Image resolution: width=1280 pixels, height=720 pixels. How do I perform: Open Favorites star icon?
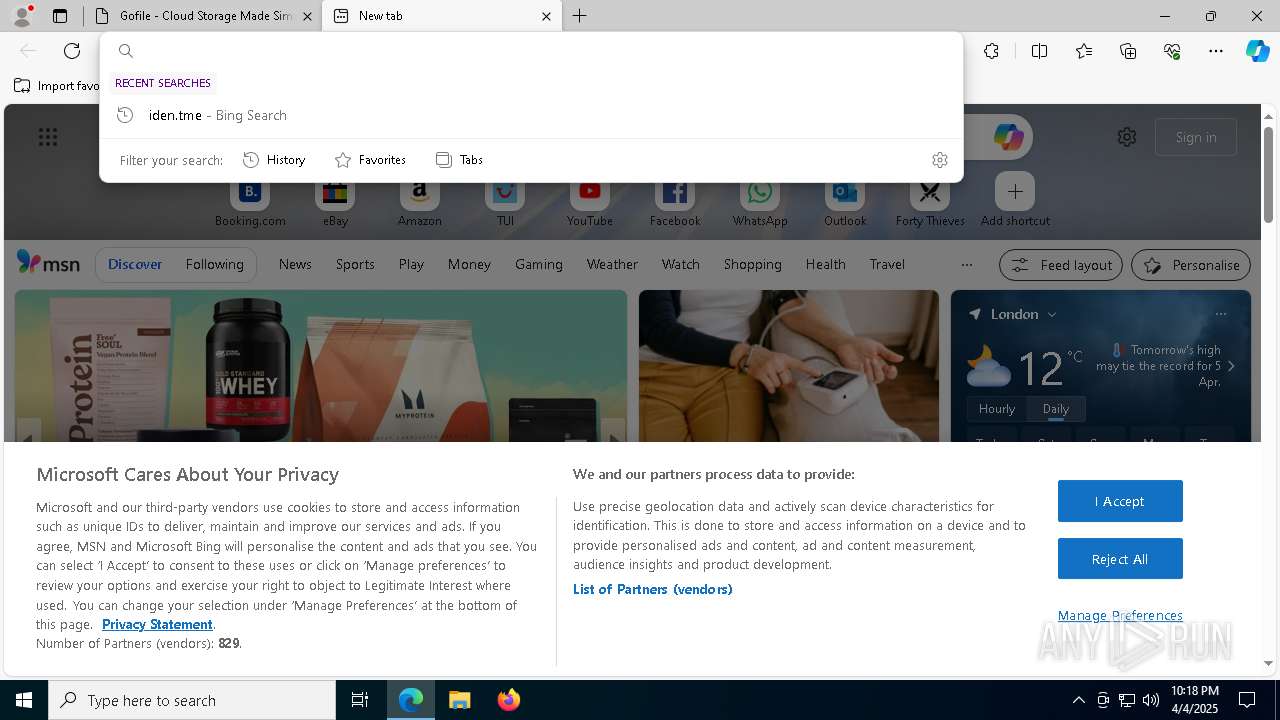(x=1084, y=51)
